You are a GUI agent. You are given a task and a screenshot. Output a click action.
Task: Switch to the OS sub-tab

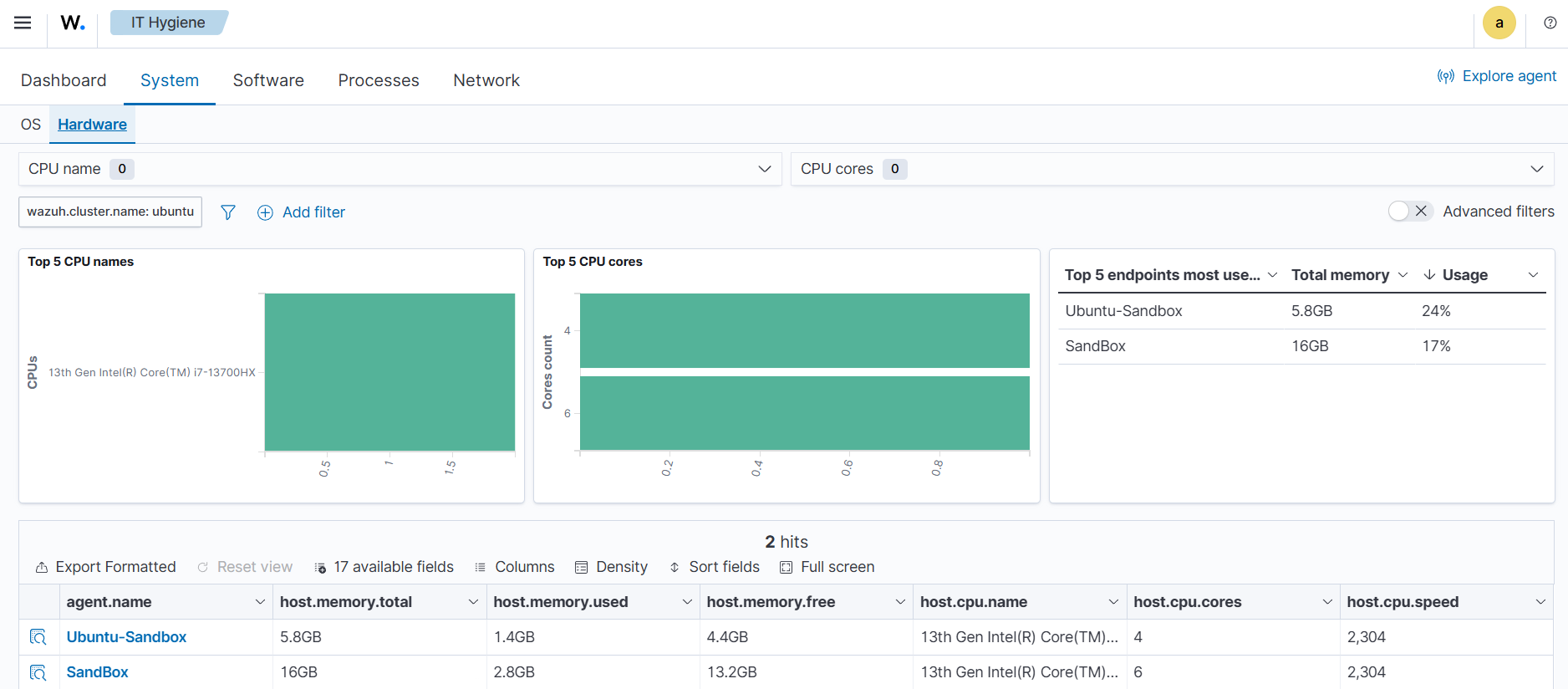click(31, 125)
